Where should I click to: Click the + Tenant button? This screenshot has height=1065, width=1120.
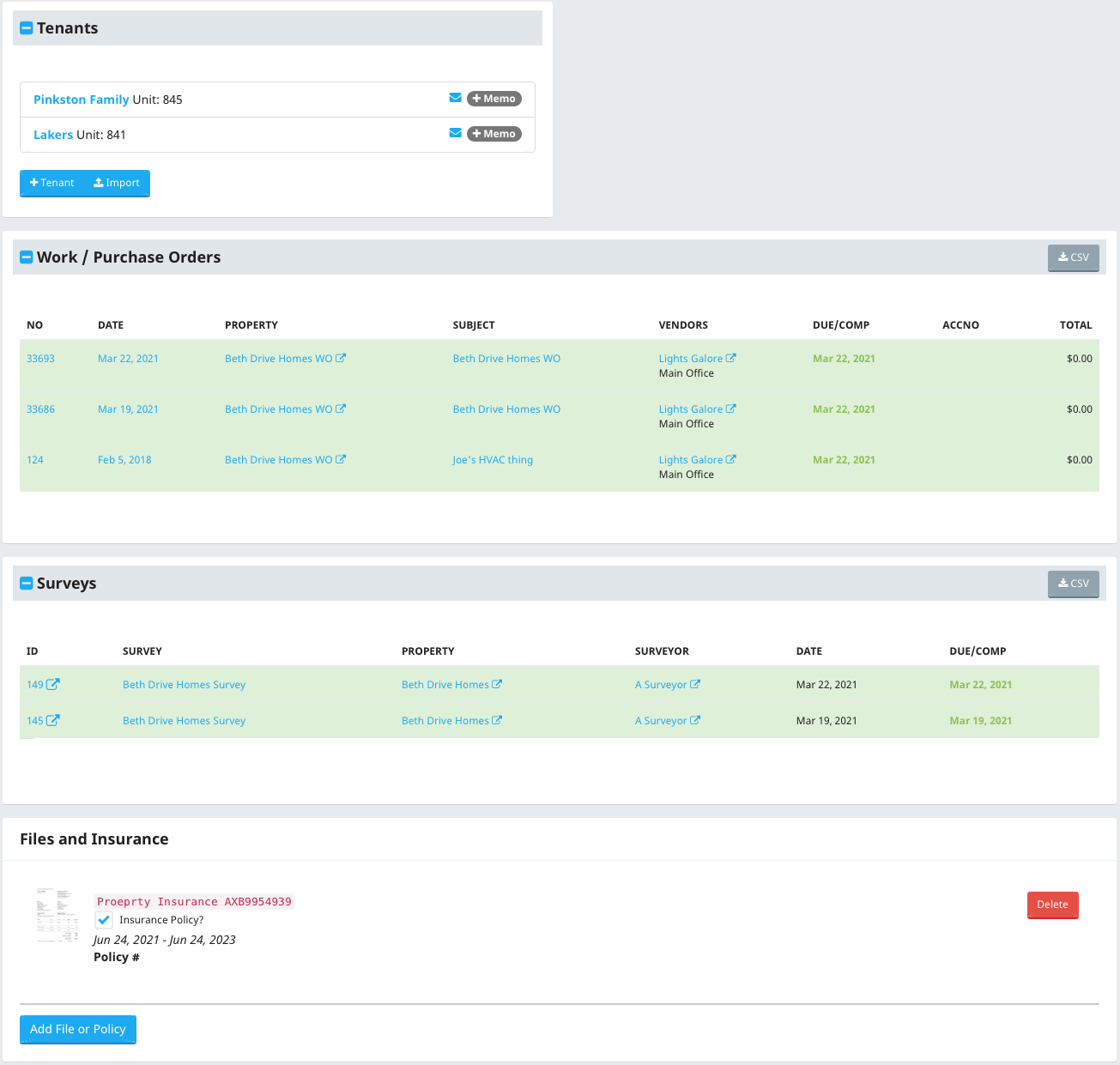(52, 183)
